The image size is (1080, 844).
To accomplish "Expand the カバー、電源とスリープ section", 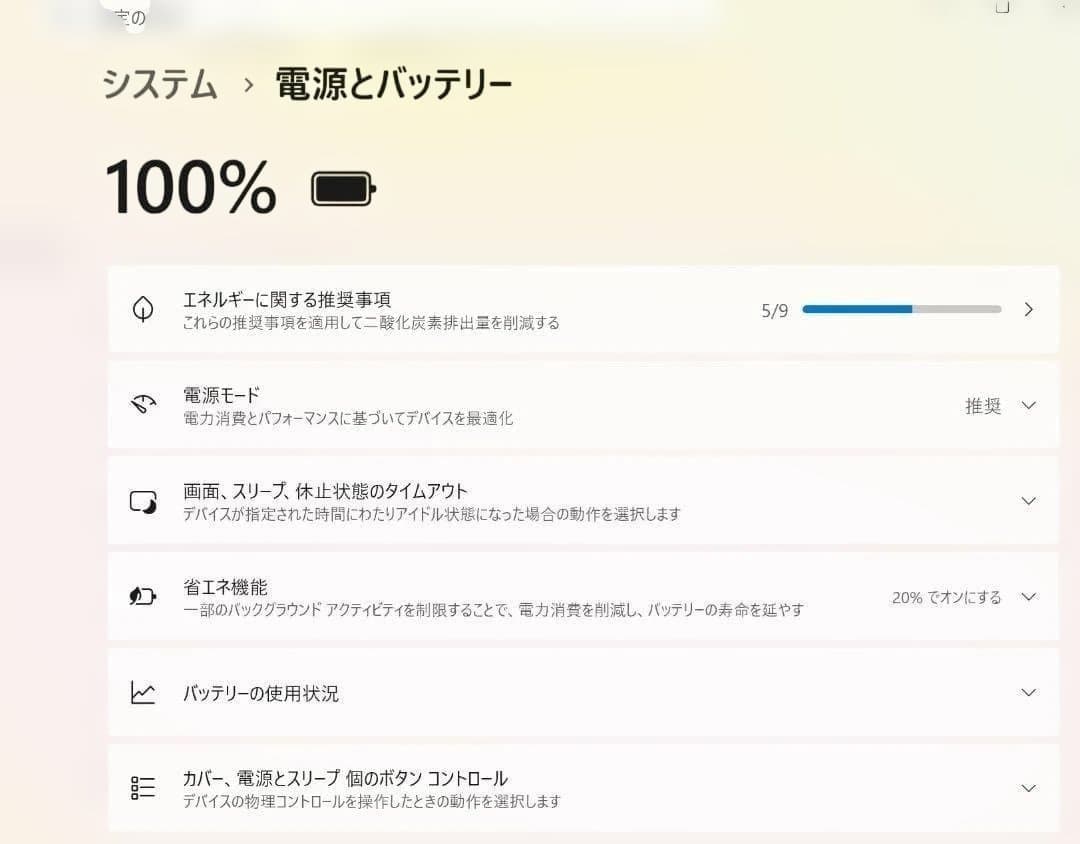I will pyautogui.click(x=1028, y=787).
